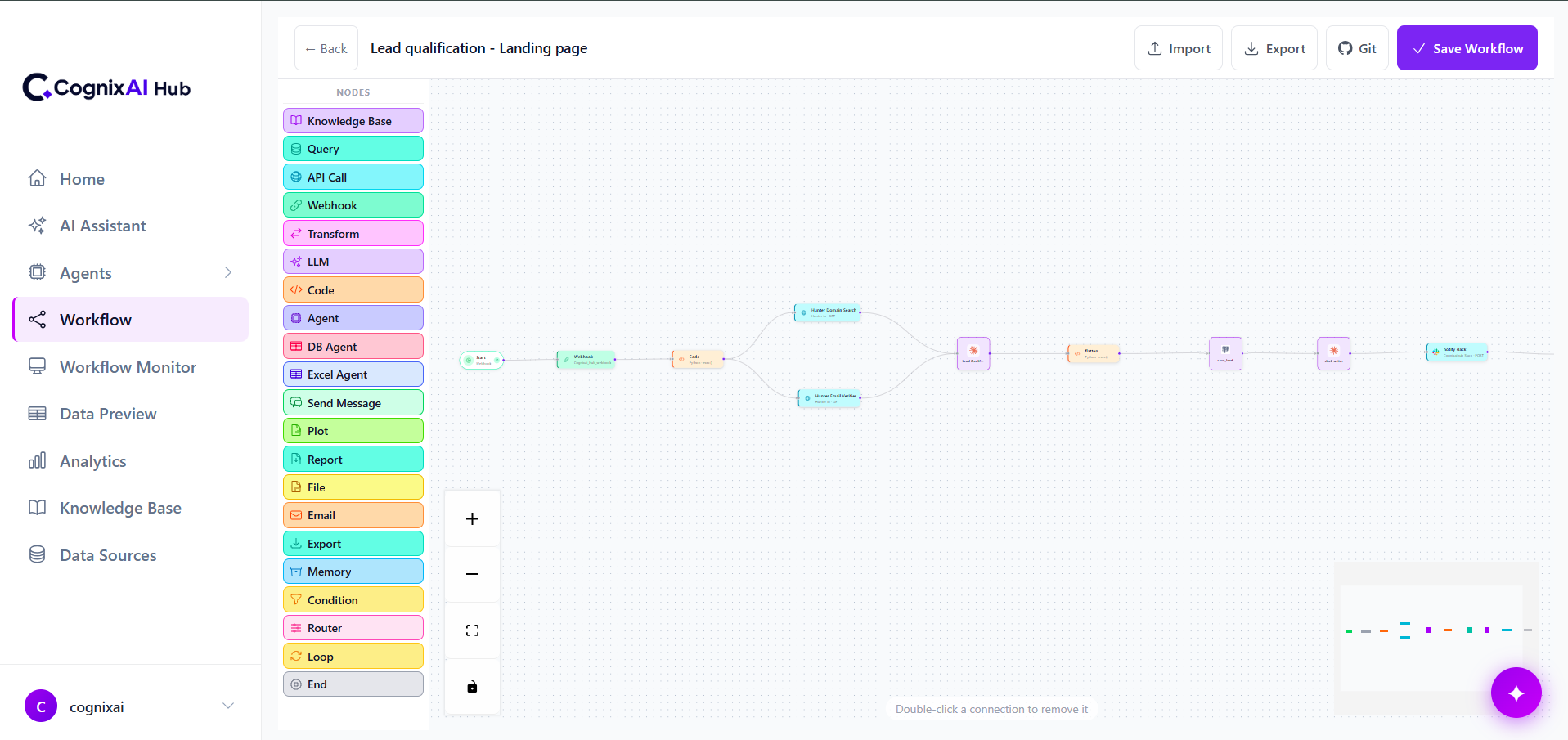
Task: Click the fit view control
Action: pyautogui.click(x=472, y=630)
